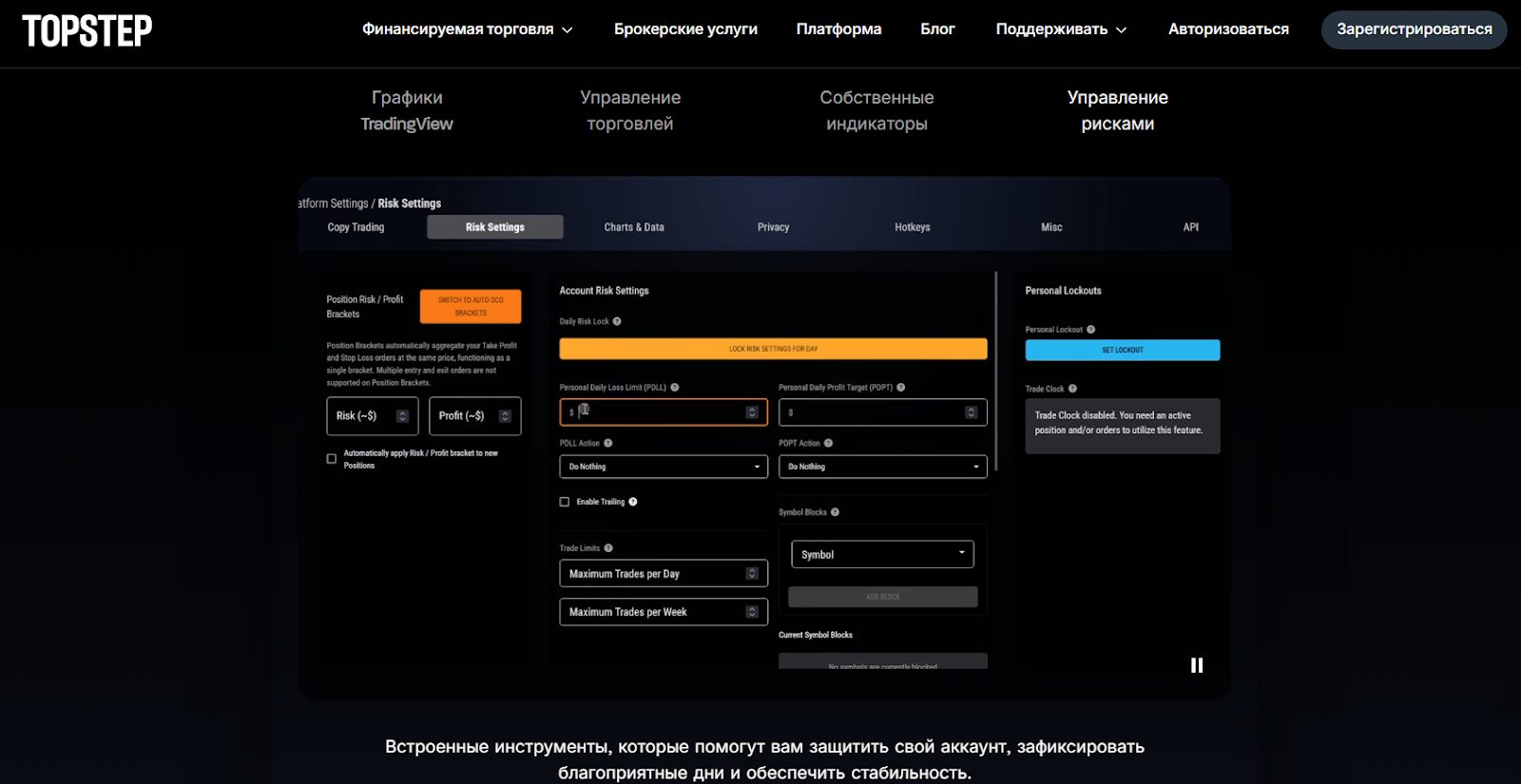Click stepper in Personal Daily Loss Limit field

[x=752, y=412]
